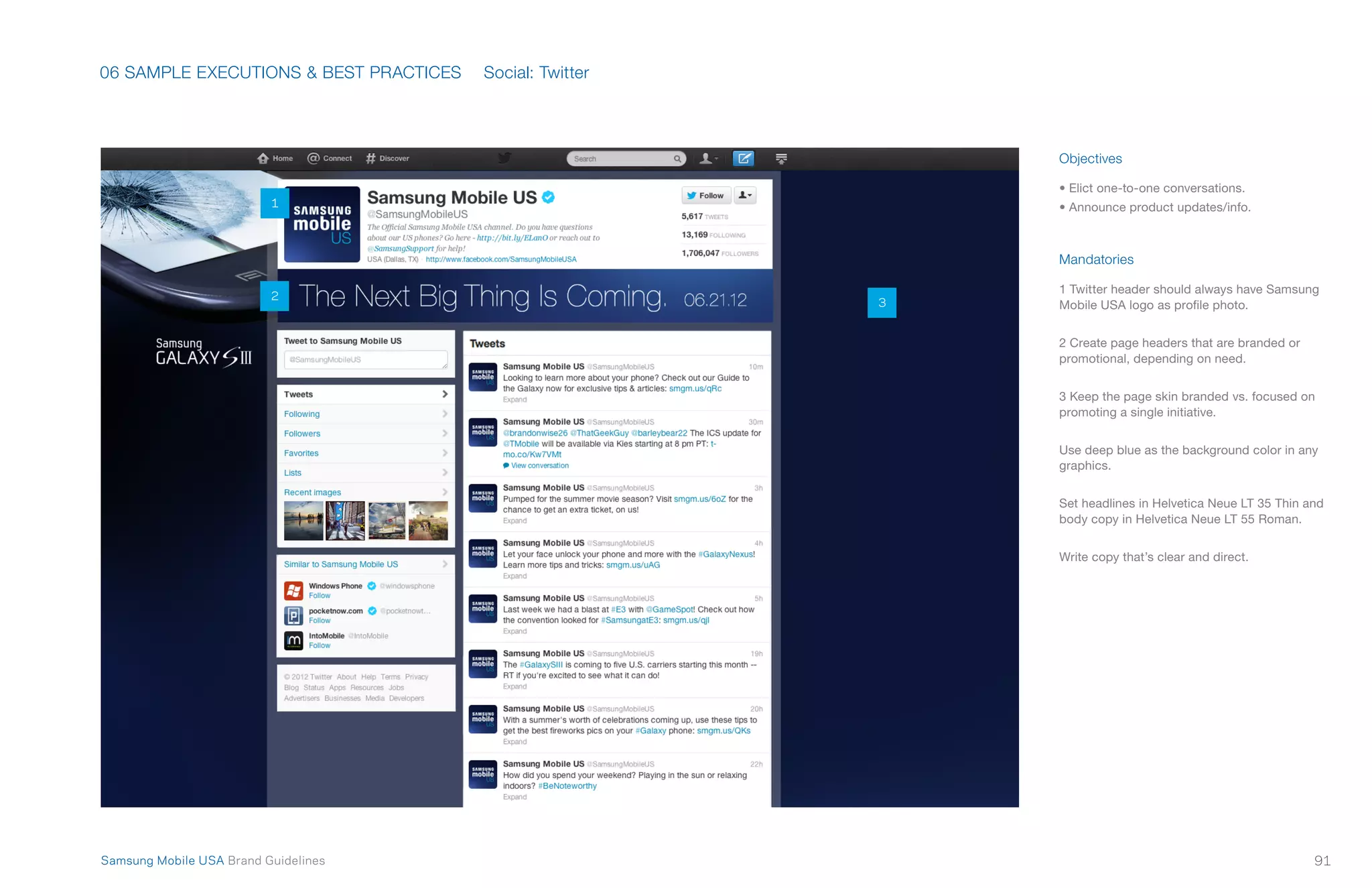
Task: Open the first recent image thumbnail
Action: point(303,521)
